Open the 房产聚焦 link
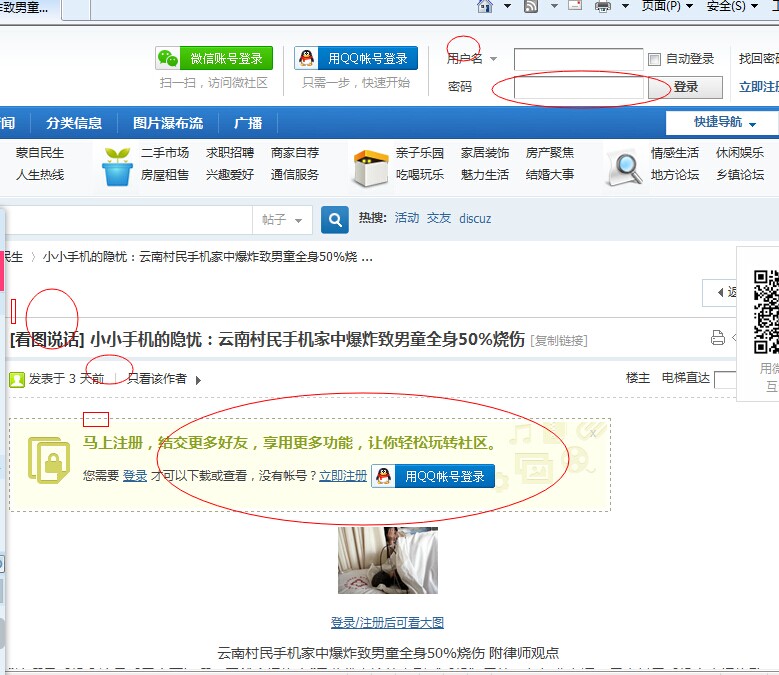This screenshot has height=675, width=779. tap(549, 152)
